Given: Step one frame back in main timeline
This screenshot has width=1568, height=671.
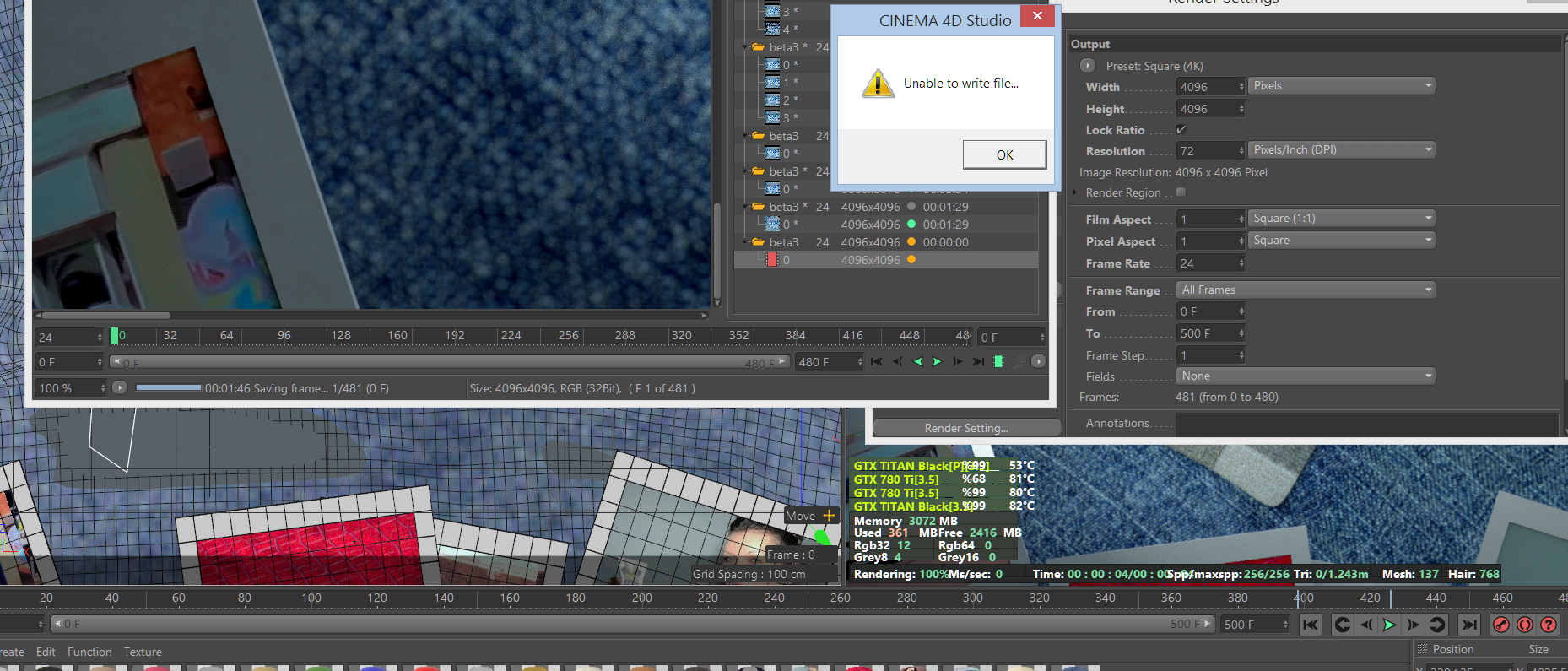Looking at the screenshot, I should tap(1366, 625).
